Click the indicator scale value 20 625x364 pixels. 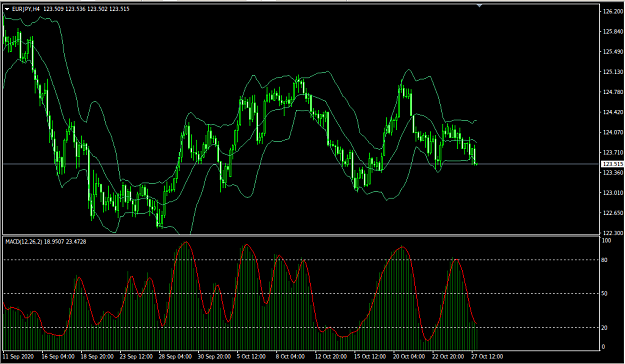(x=605, y=327)
